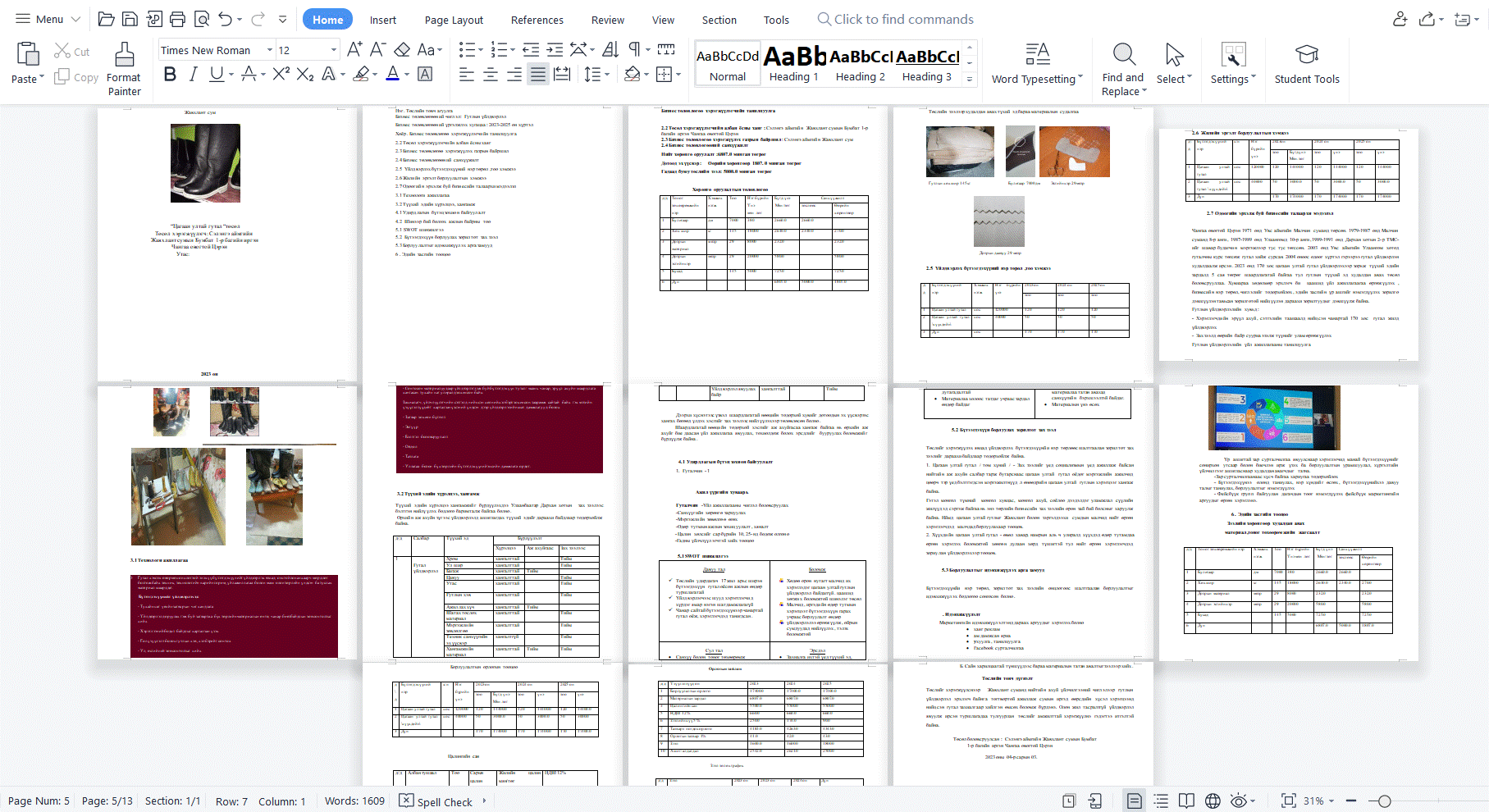Undo the last action
This screenshot has height=812, width=1489.
tap(225, 19)
